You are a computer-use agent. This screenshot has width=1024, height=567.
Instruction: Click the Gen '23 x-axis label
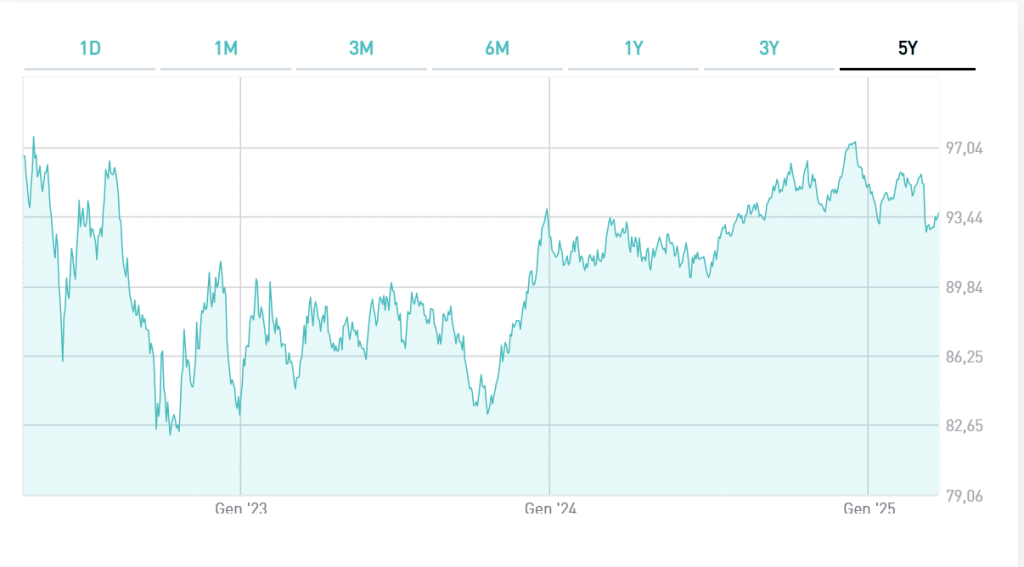241,509
